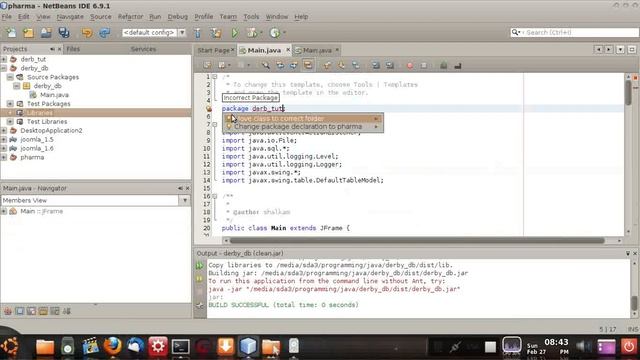Viewport: 640px width, 360px height.
Task: Click the "BUILD SUCCESSFUL" output line
Action: tap(283, 305)
